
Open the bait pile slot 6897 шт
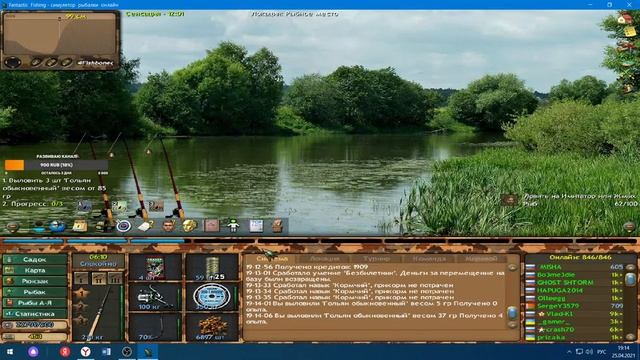212,327
